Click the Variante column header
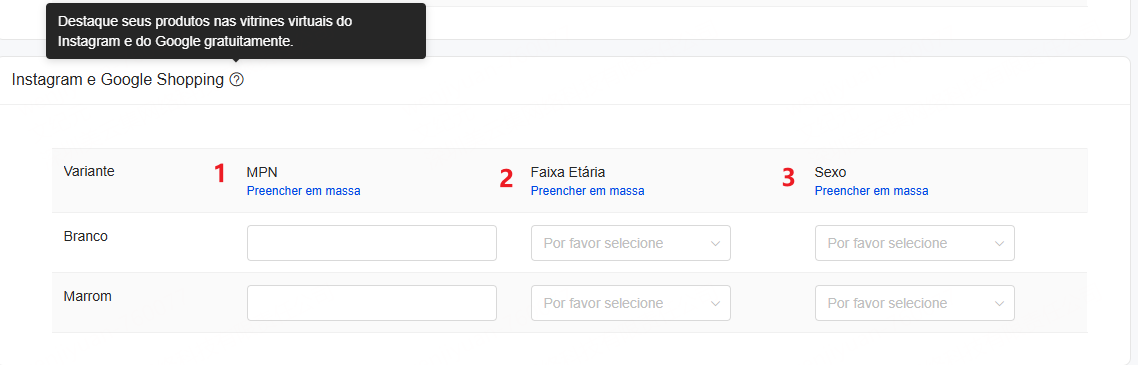 pyautogui.click(x=89, y=171)
